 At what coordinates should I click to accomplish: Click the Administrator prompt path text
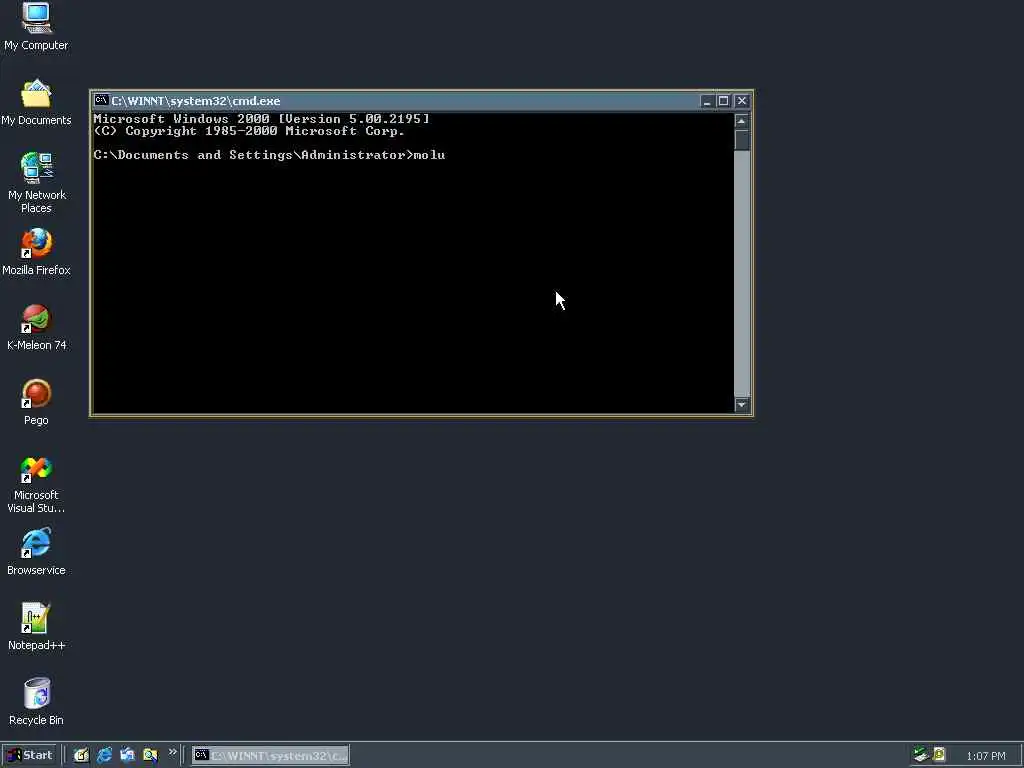[253, 155]
